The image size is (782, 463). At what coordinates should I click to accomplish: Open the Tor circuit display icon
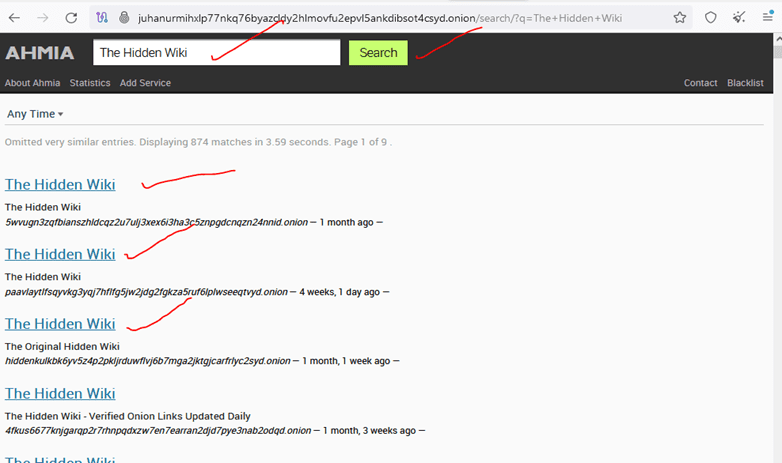pyautogui.click(x=102, y=18)
